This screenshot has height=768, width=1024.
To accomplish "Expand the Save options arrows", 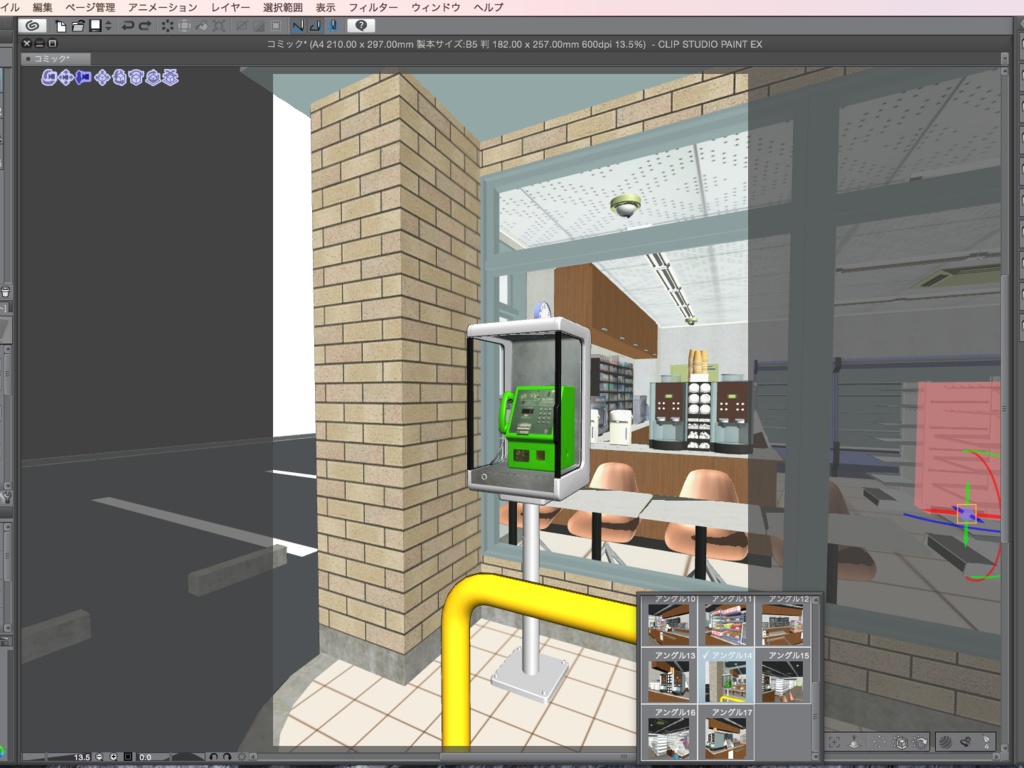I will pyautogui.click(x=108, y=25).
